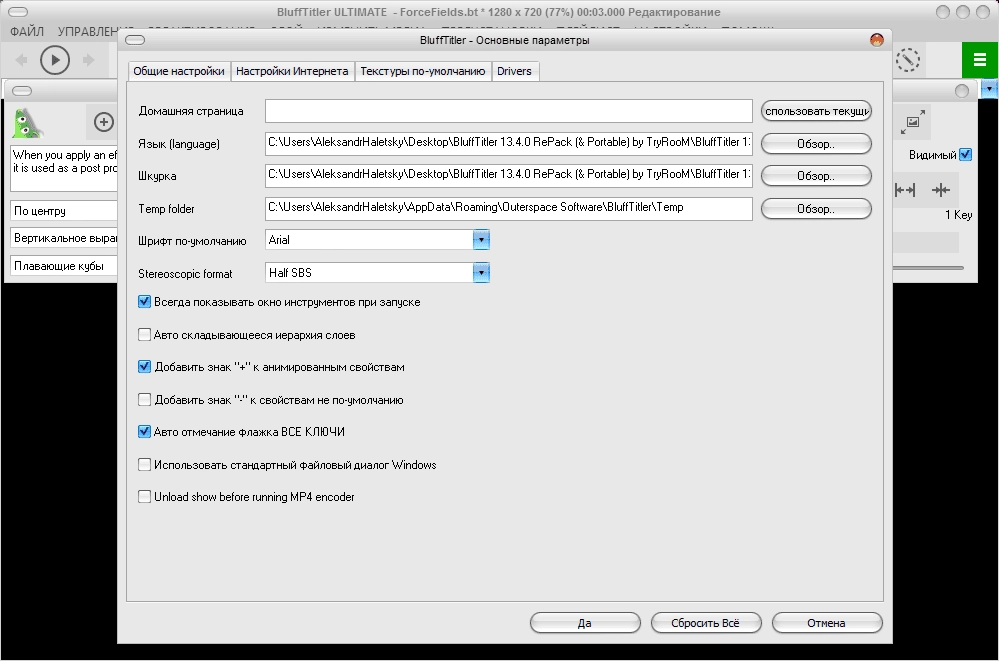Open the 'Плавающие кубы' dropdown
Image resolution: width=999 pixels, height=661 pixels.
point(64,266)
